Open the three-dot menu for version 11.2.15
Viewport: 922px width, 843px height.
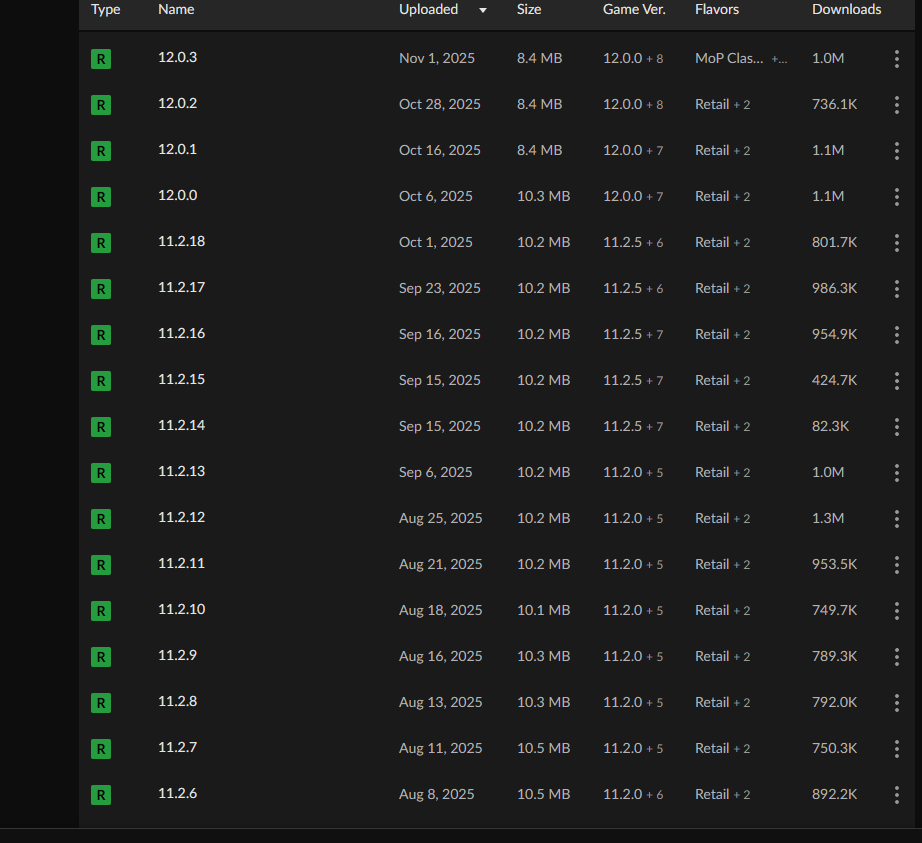pyautogui.click(x=896, y=381)
